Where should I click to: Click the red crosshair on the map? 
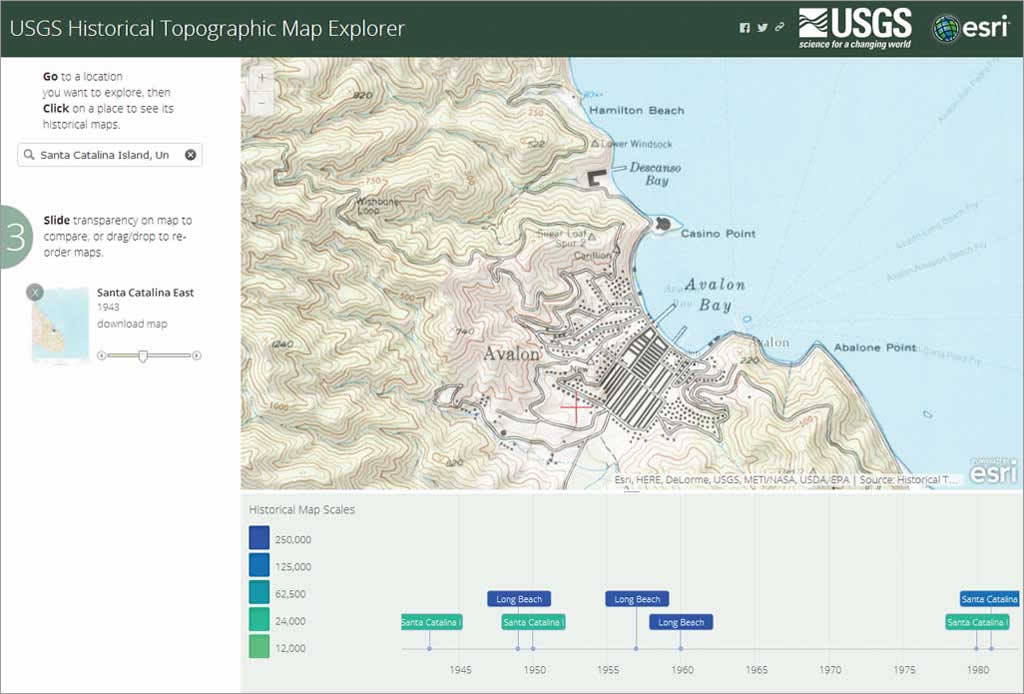(576, 406)
